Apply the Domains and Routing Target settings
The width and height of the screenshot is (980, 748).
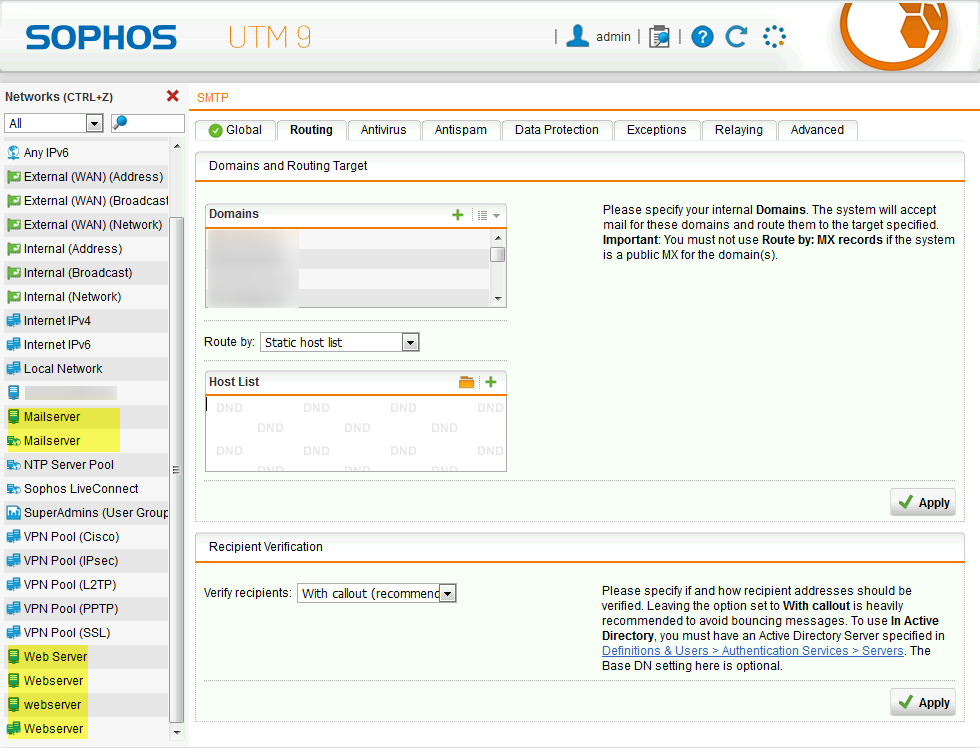[923, 502]
